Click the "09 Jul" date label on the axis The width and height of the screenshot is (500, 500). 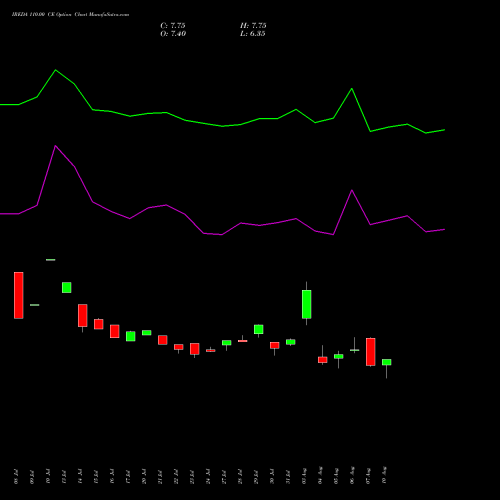32,476
